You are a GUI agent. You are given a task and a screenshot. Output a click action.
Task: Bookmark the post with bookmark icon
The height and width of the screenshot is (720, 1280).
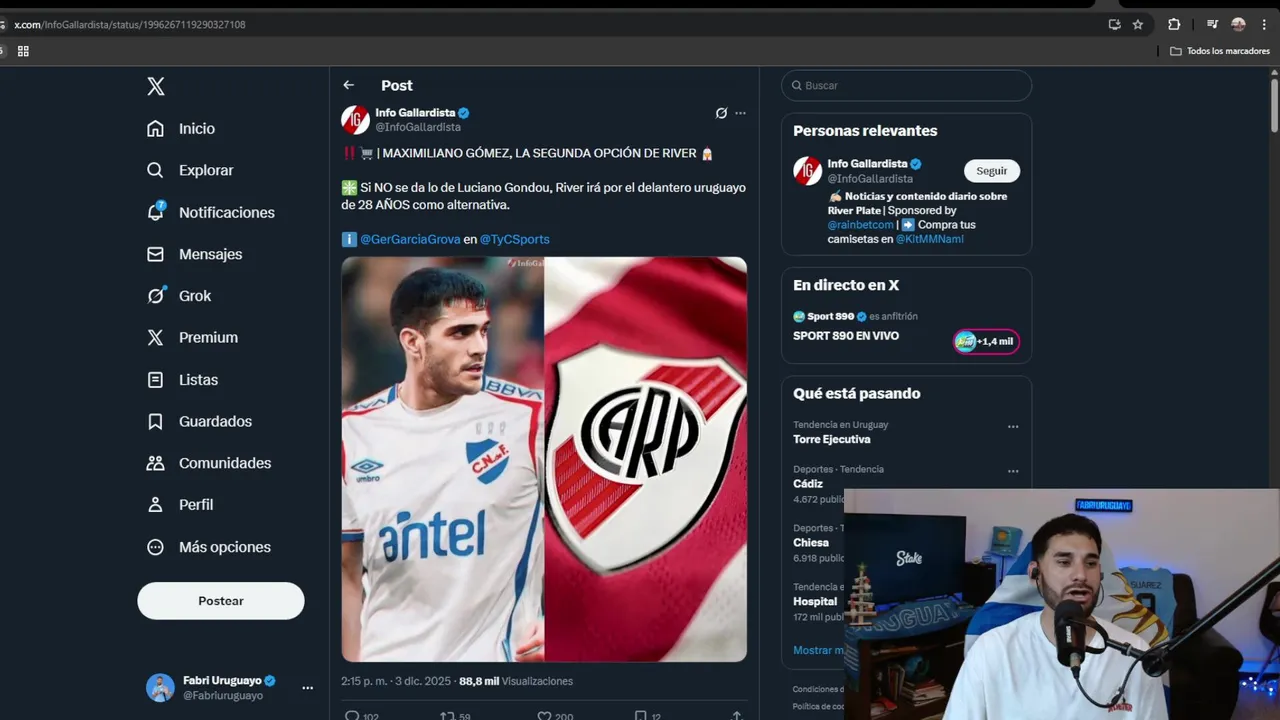[641, 716]
